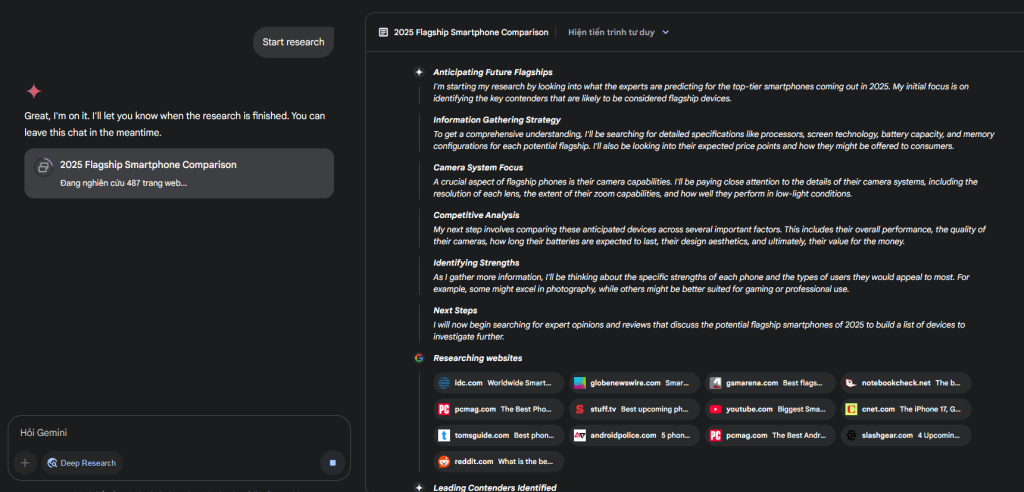Viewport: 1024px width, 492px height.
Task: Click the cnet.com favicon
Action: click(851, 409)
